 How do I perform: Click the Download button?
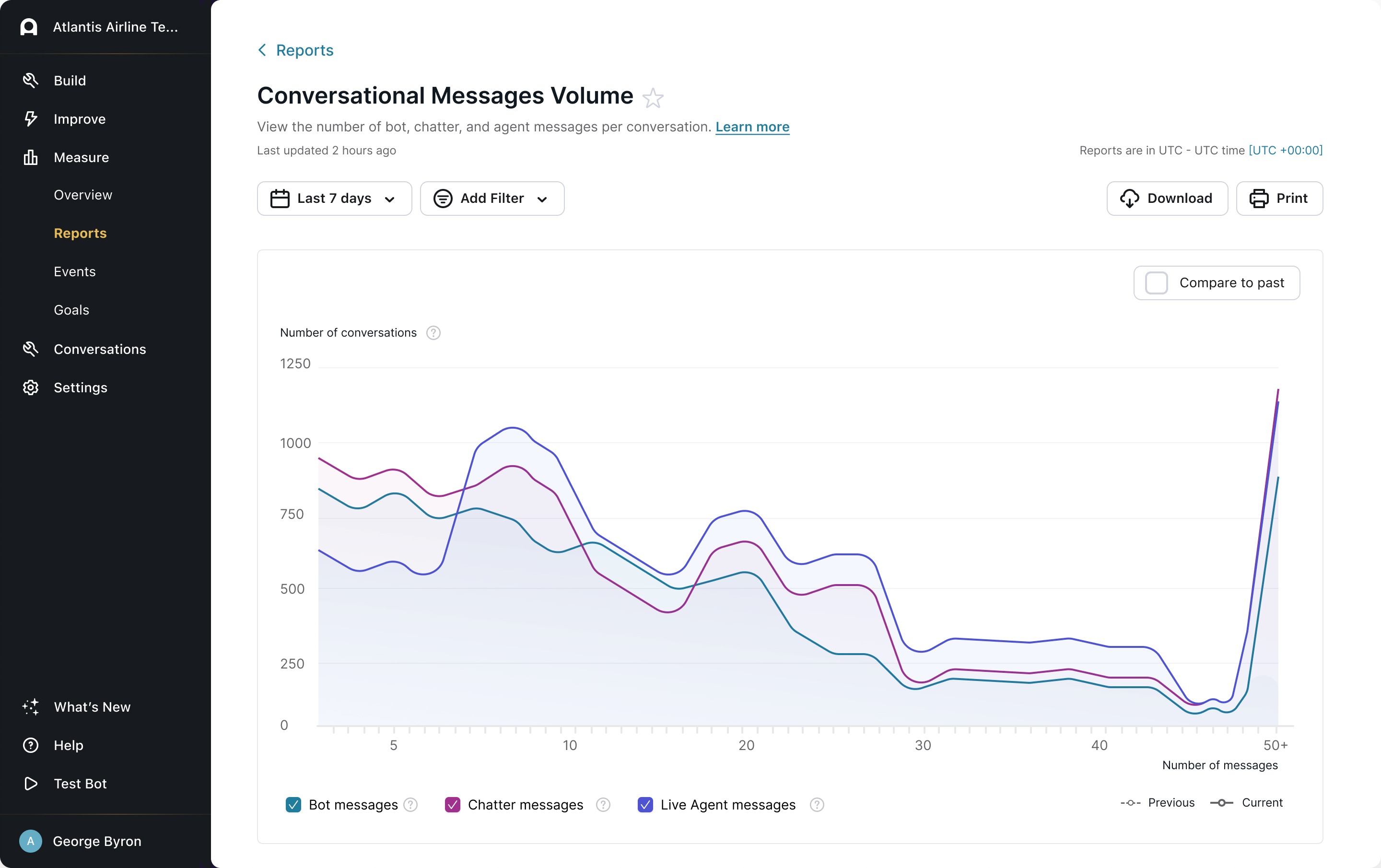point(1167,199)
